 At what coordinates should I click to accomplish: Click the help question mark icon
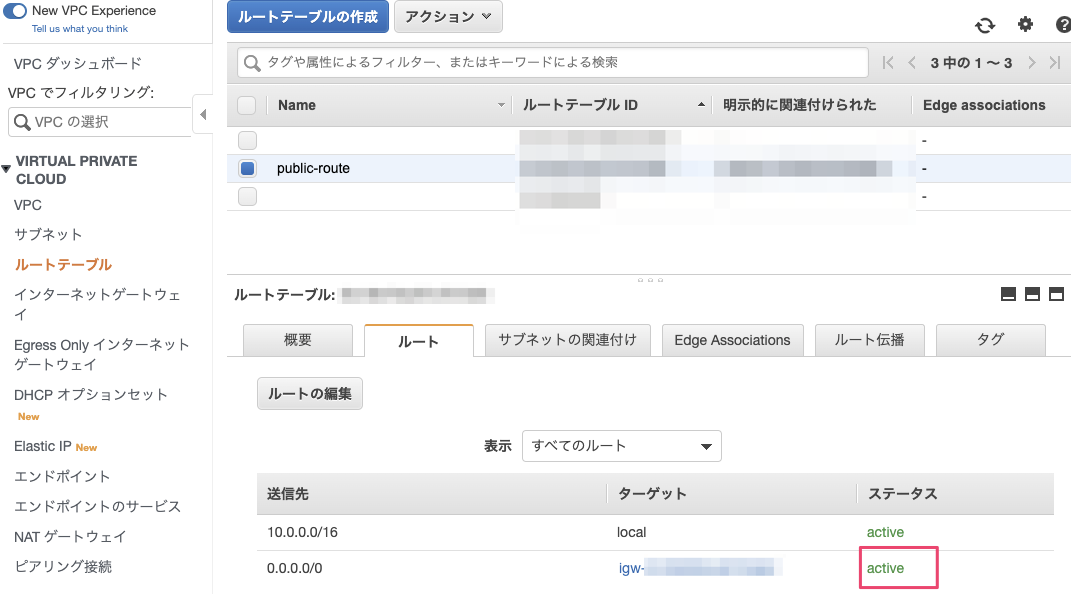point(1062,25)
